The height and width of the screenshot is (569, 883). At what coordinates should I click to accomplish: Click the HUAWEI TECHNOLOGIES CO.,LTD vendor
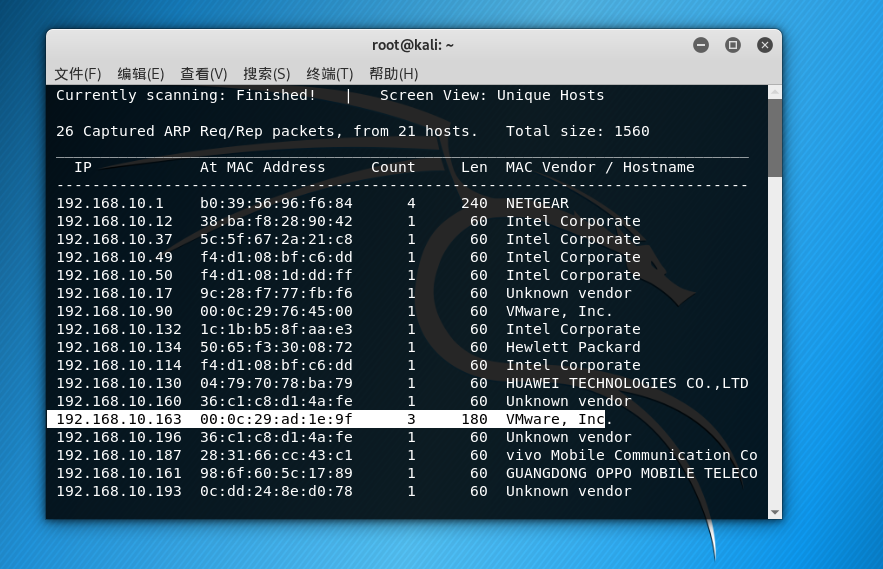click(x=627, y=384)
